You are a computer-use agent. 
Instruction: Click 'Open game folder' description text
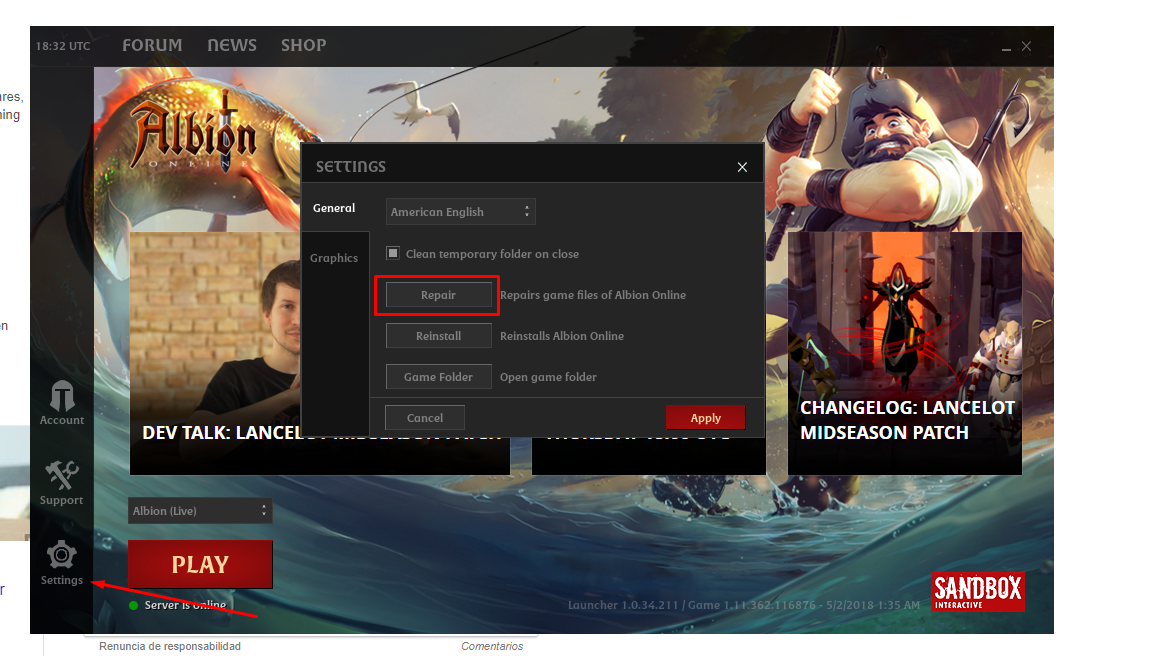(x=548, y=377)
